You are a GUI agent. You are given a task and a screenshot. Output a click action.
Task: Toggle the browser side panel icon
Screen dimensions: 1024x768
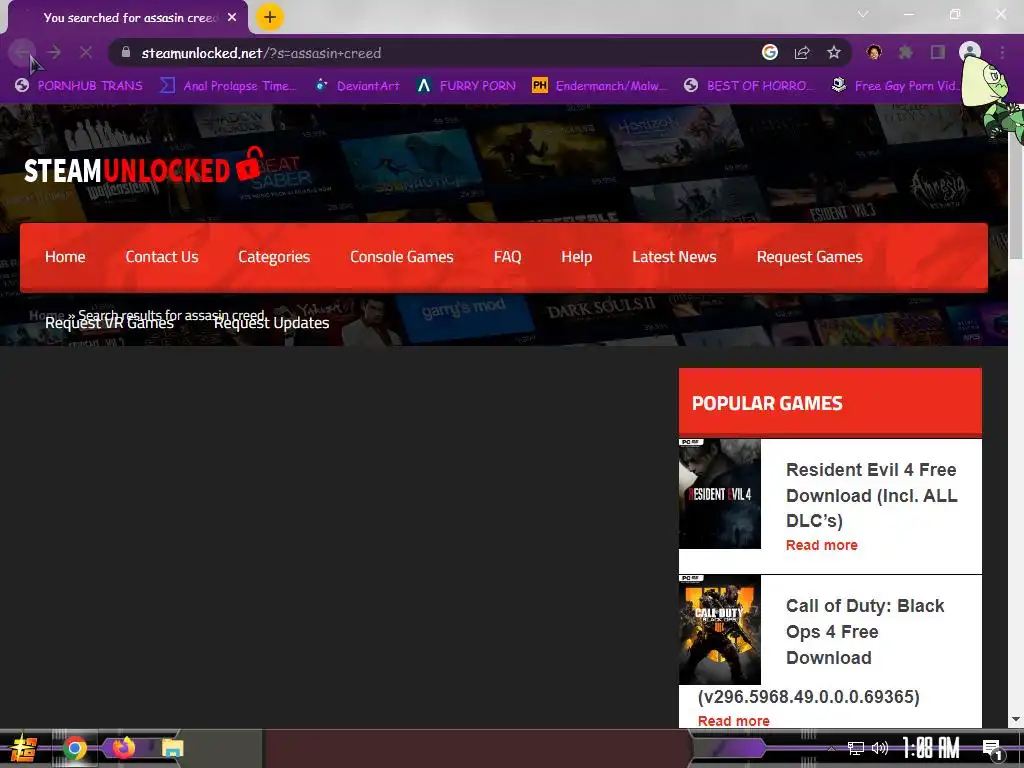pyautogui.click(x=938, y=52)
